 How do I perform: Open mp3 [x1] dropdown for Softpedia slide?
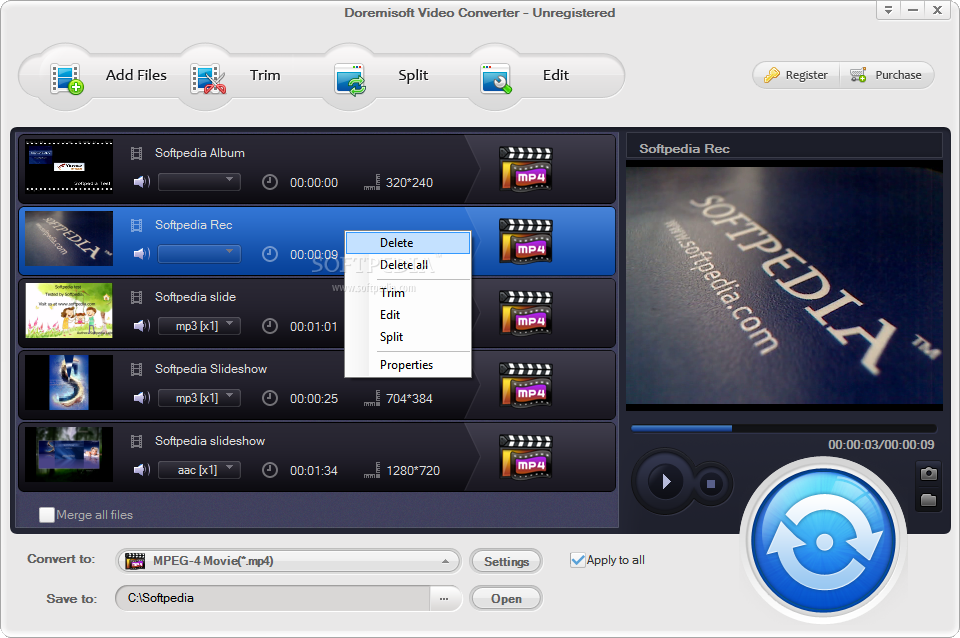pyautogui.click(x=199, y=326)
